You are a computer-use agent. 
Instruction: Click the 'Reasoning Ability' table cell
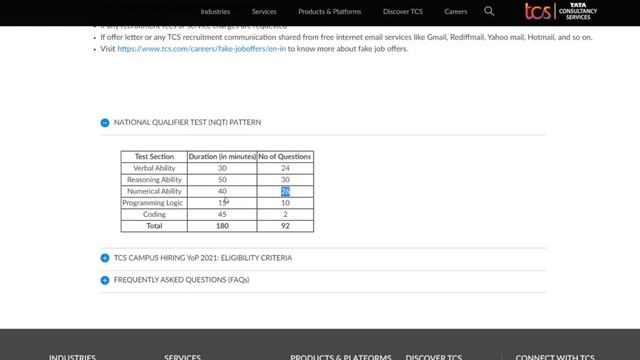[x=154, y=180]
